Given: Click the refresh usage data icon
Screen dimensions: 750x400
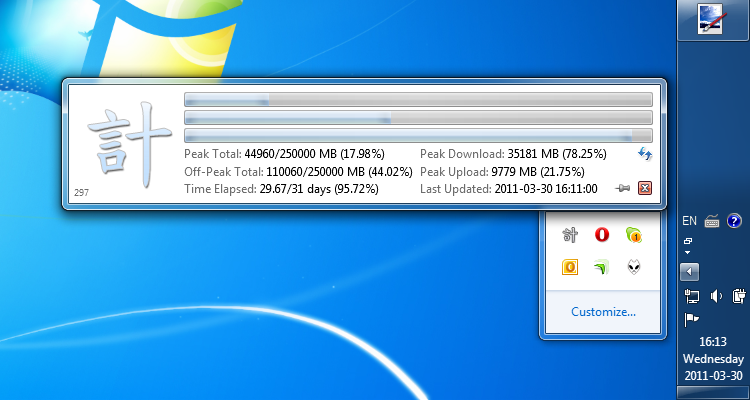Looking at the screenshot, I should point(645,154).
